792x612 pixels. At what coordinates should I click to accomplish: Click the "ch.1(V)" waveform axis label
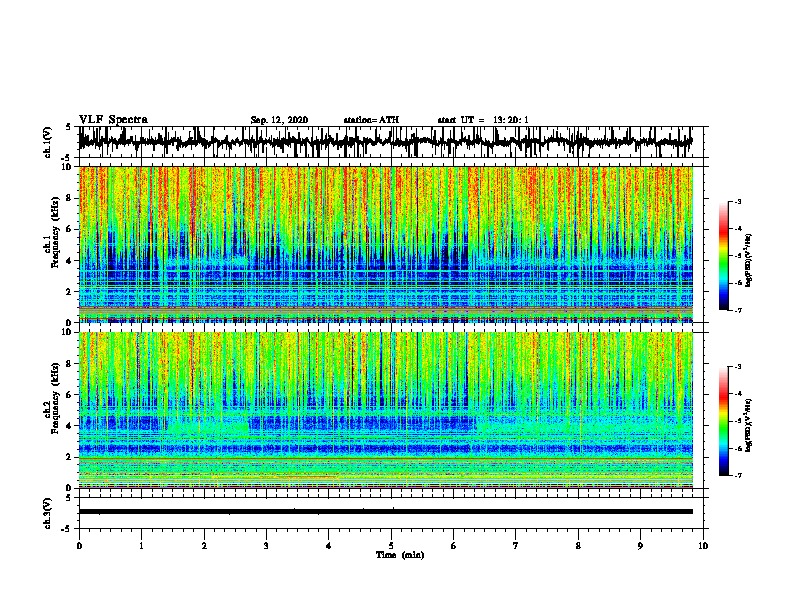(48, 142)
